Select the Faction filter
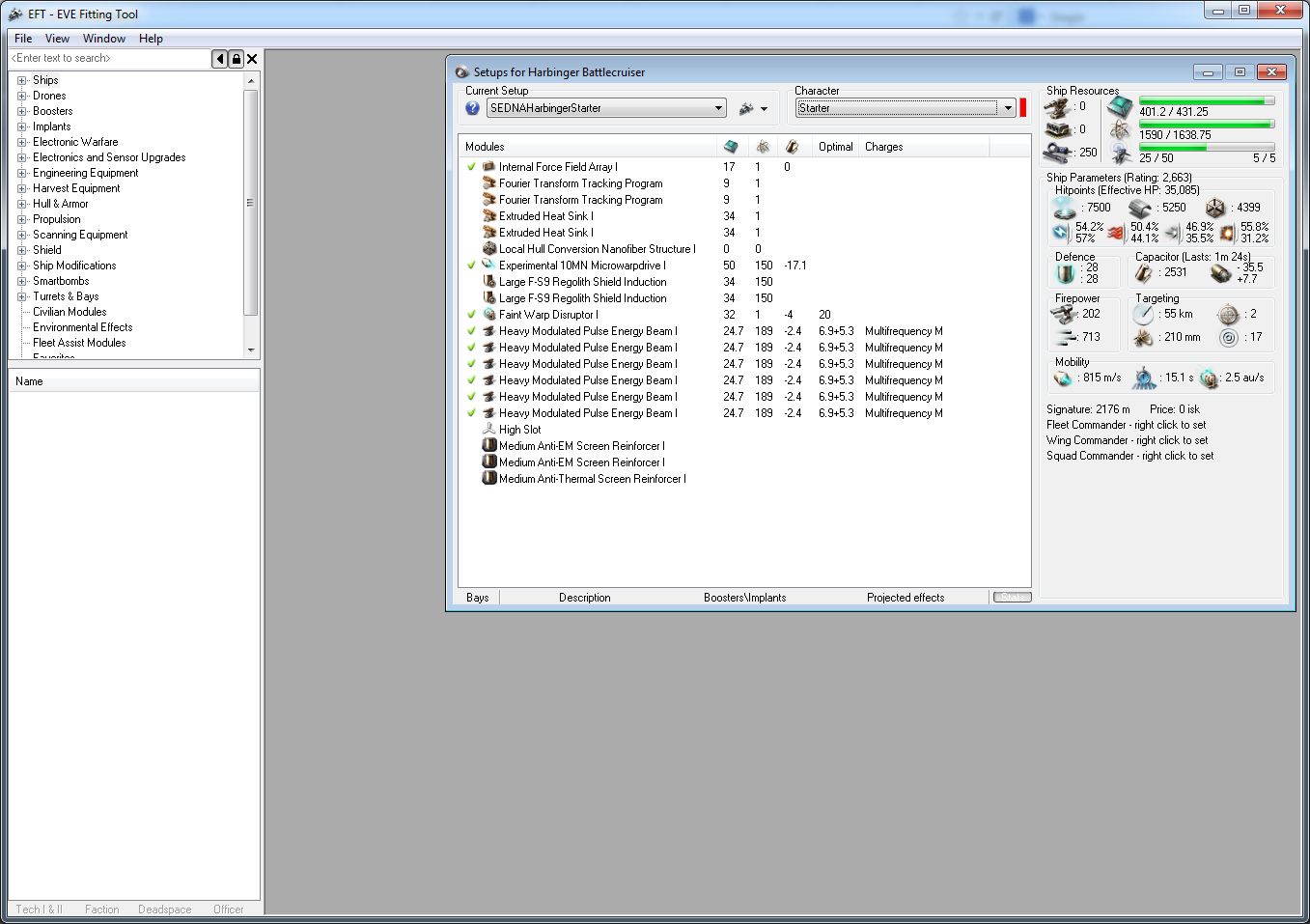1310x924 pixels. (101, 910)
